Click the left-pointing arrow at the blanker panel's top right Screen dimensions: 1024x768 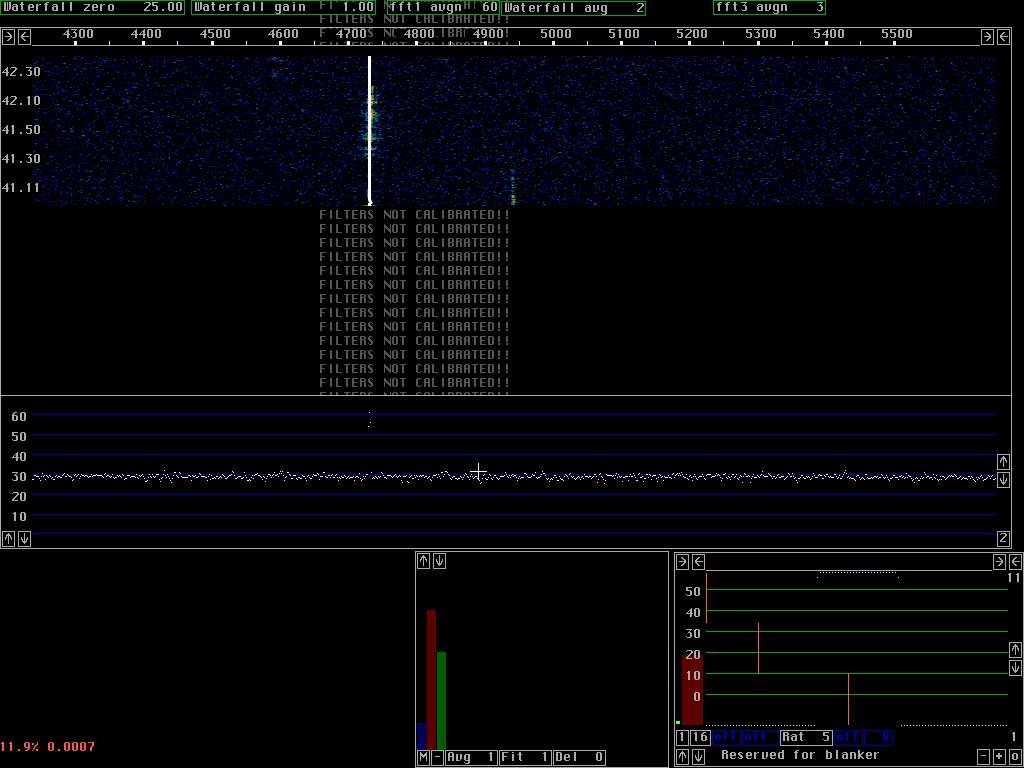click(x=1015, y=562)
